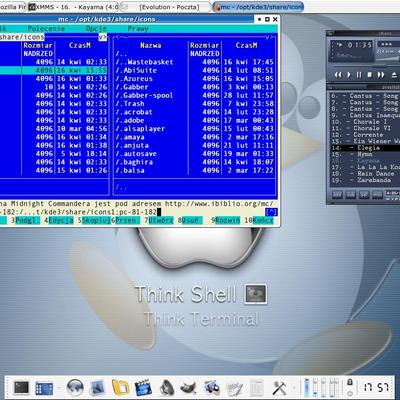The image size is (400, 400).
Task: Open the yellow documents icon in dock
Action: tap(120, 388)
